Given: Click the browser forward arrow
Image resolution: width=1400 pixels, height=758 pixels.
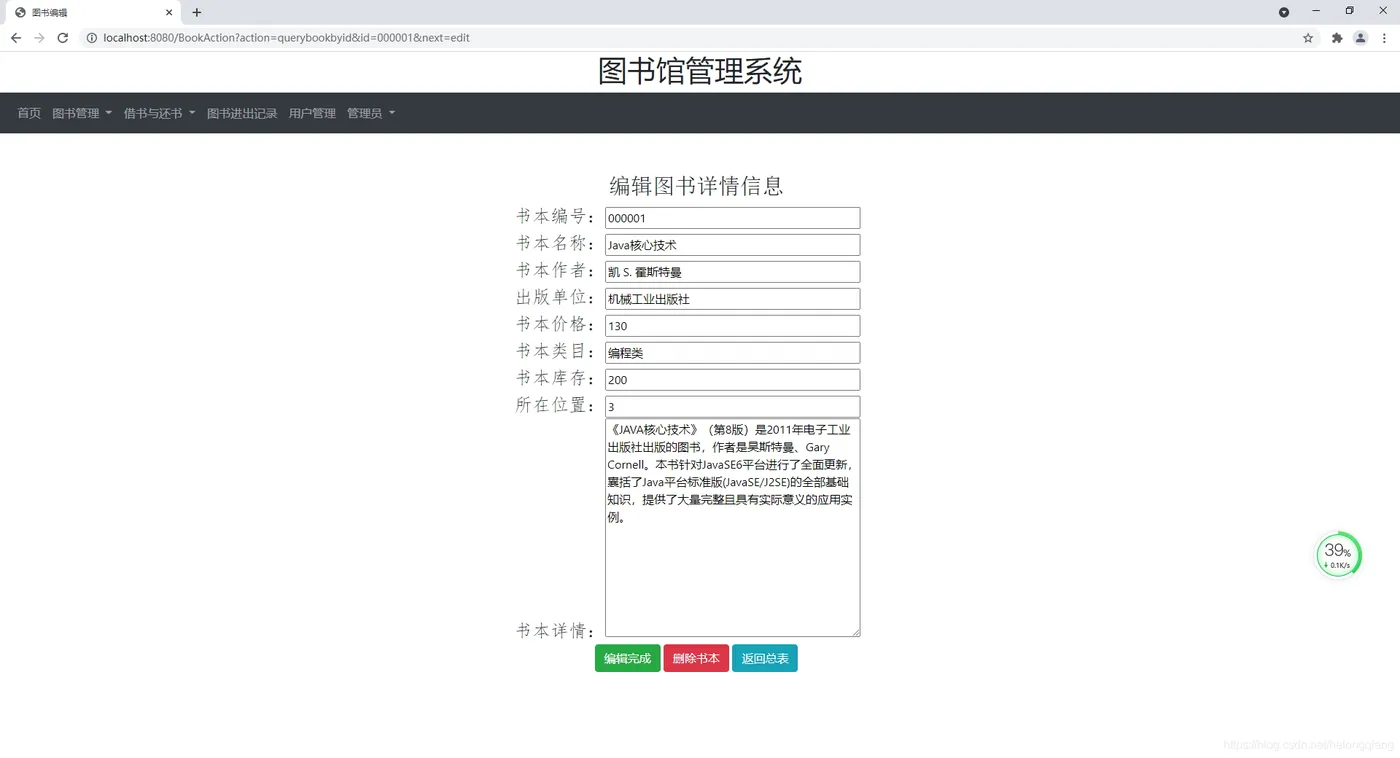Looking at the screenshot, I should [x=39, y=38].
